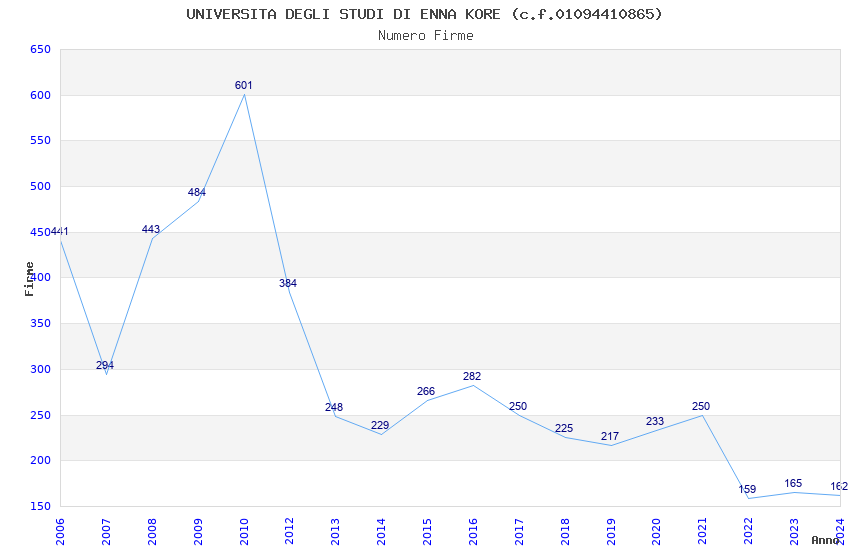Select the 2015 year axis label
Screen dimensions: 850x550
[427, 532]
